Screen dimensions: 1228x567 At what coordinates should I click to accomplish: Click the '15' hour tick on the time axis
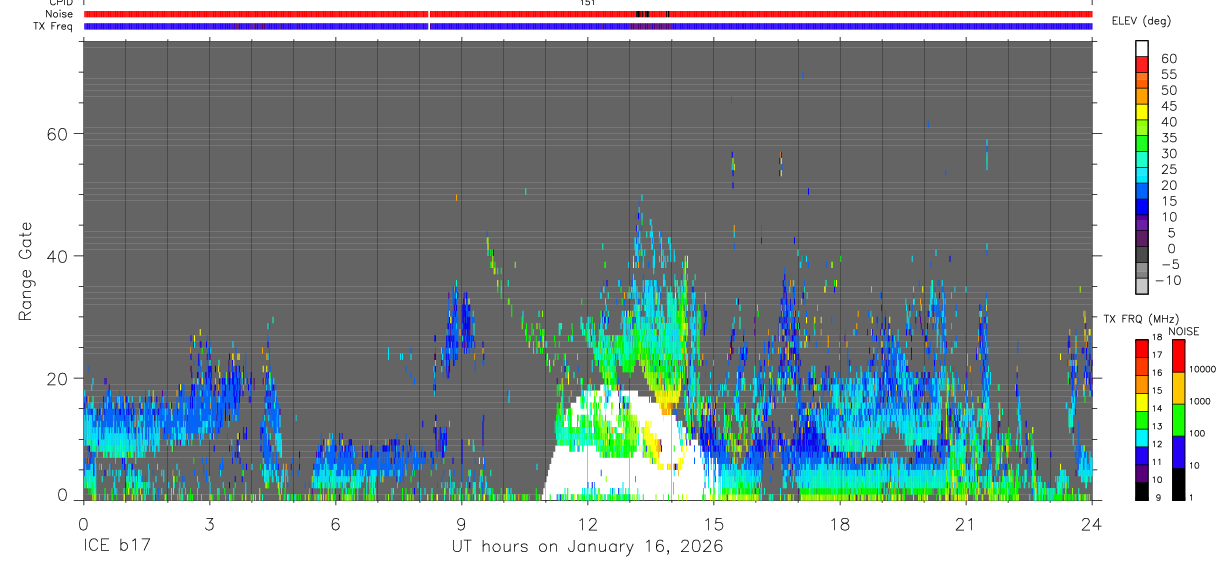click(x=713, y=524)
